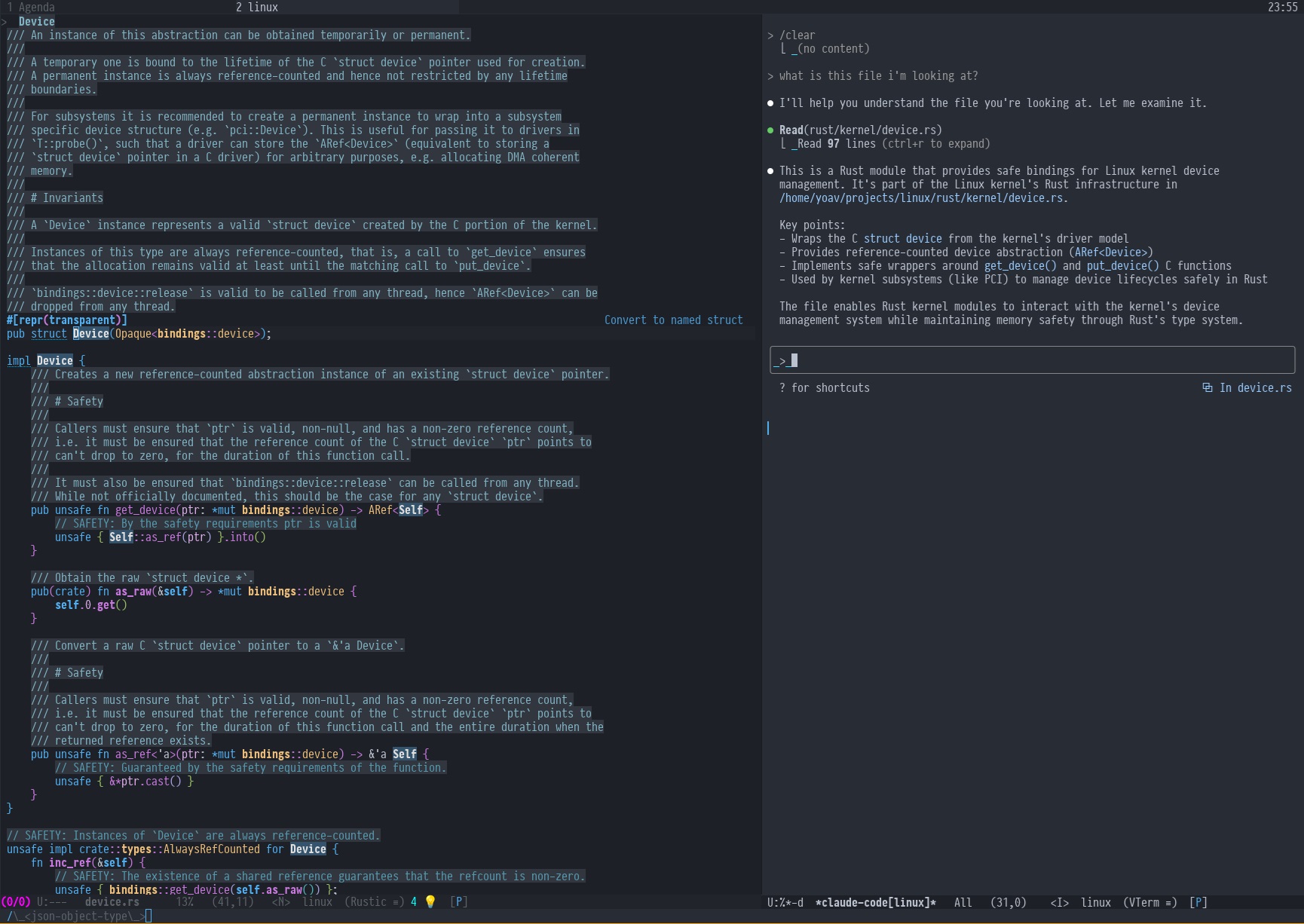The height and width of the screenshot is (924, 1304).
Task: Click the [P] indicator in device.rs mode line
Action: (x=458, y=902)
